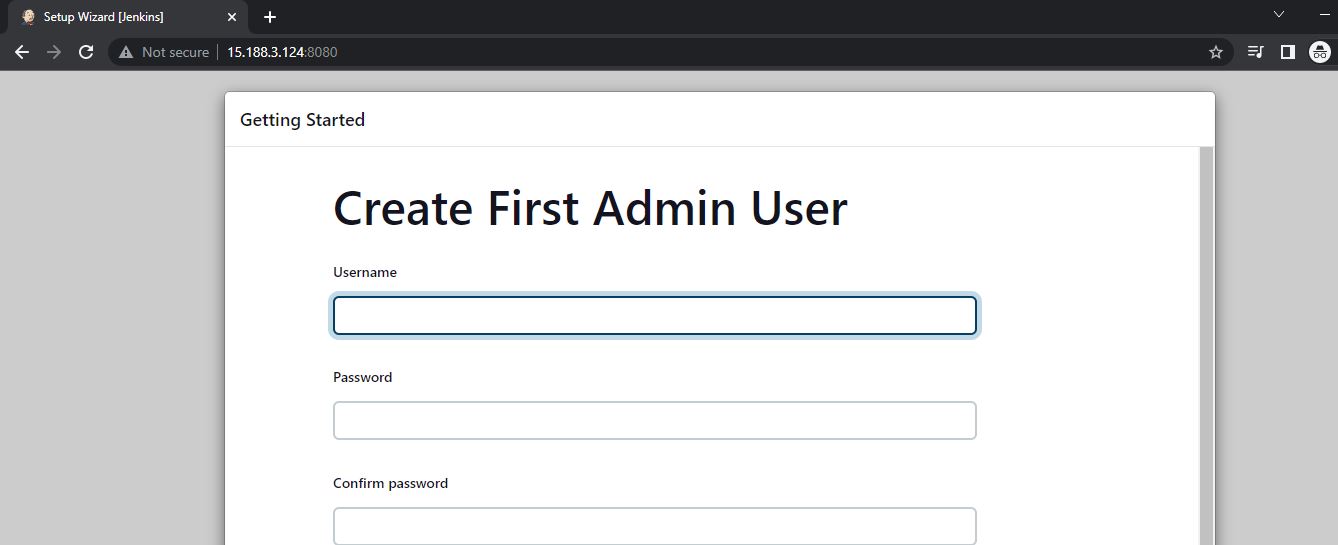The height and width of the screenshot is (545, 1338).
Task: Click the Jenkins favicon on the tab
Action: [x=28, y=17]
